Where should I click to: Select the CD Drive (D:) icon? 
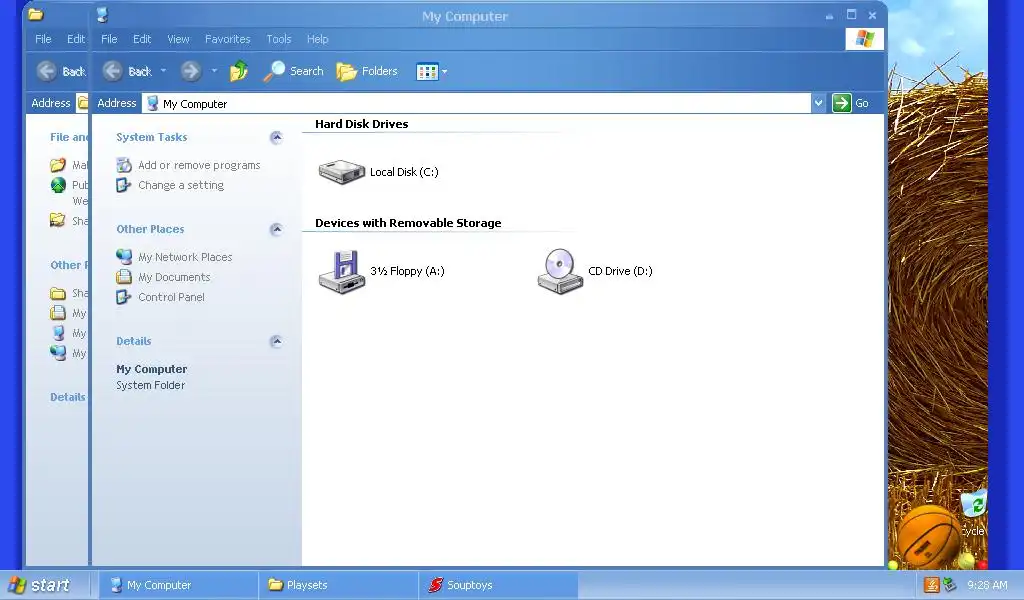coord(560,272)
